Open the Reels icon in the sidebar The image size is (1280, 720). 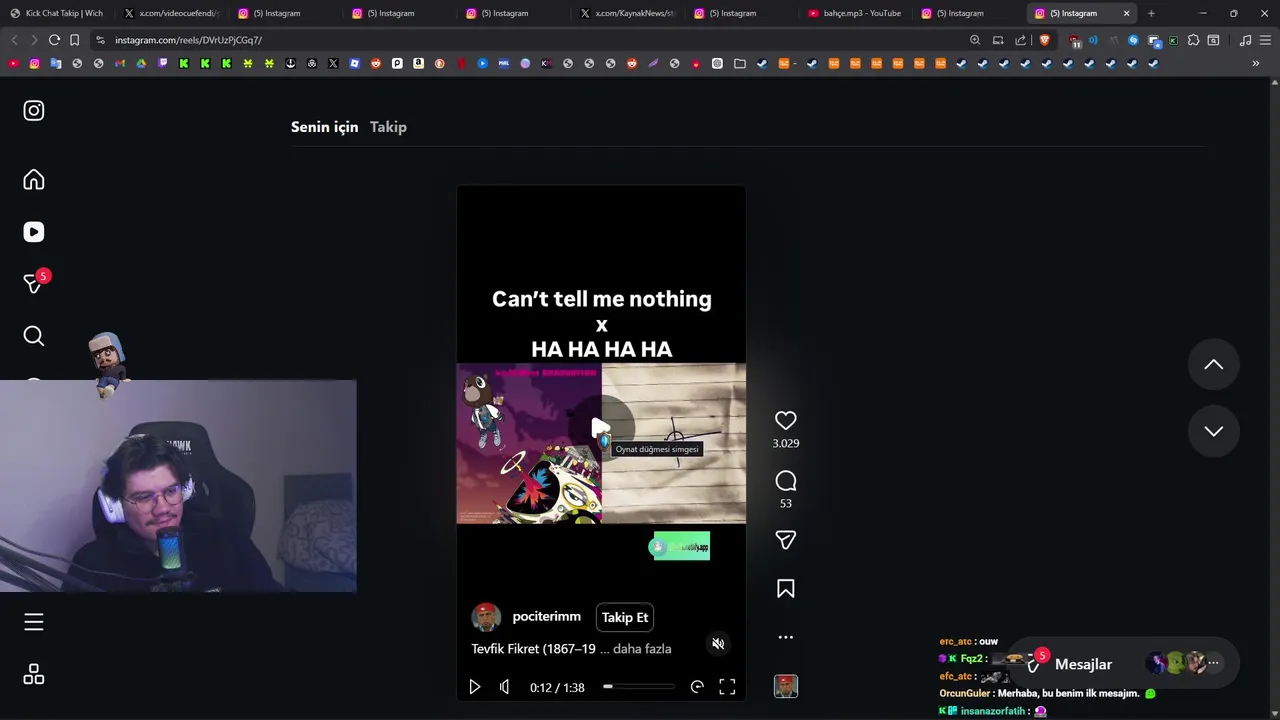pyautogui.click(x=34, y=232)
